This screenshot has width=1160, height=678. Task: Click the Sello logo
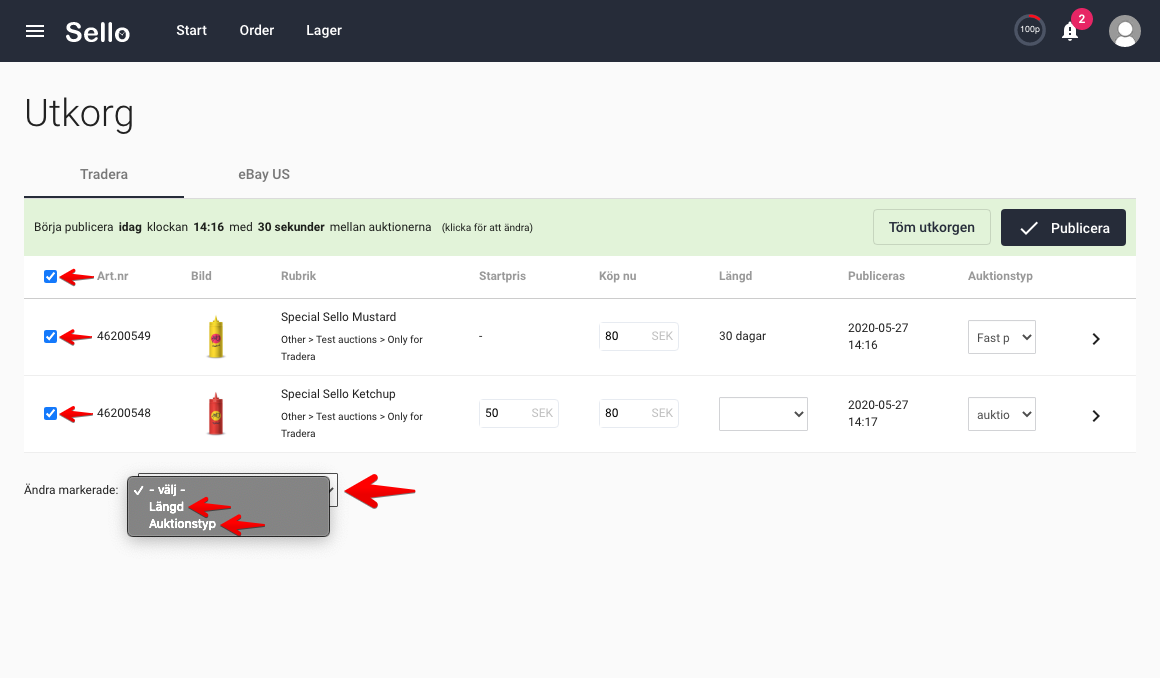click(x=98, y=32)
